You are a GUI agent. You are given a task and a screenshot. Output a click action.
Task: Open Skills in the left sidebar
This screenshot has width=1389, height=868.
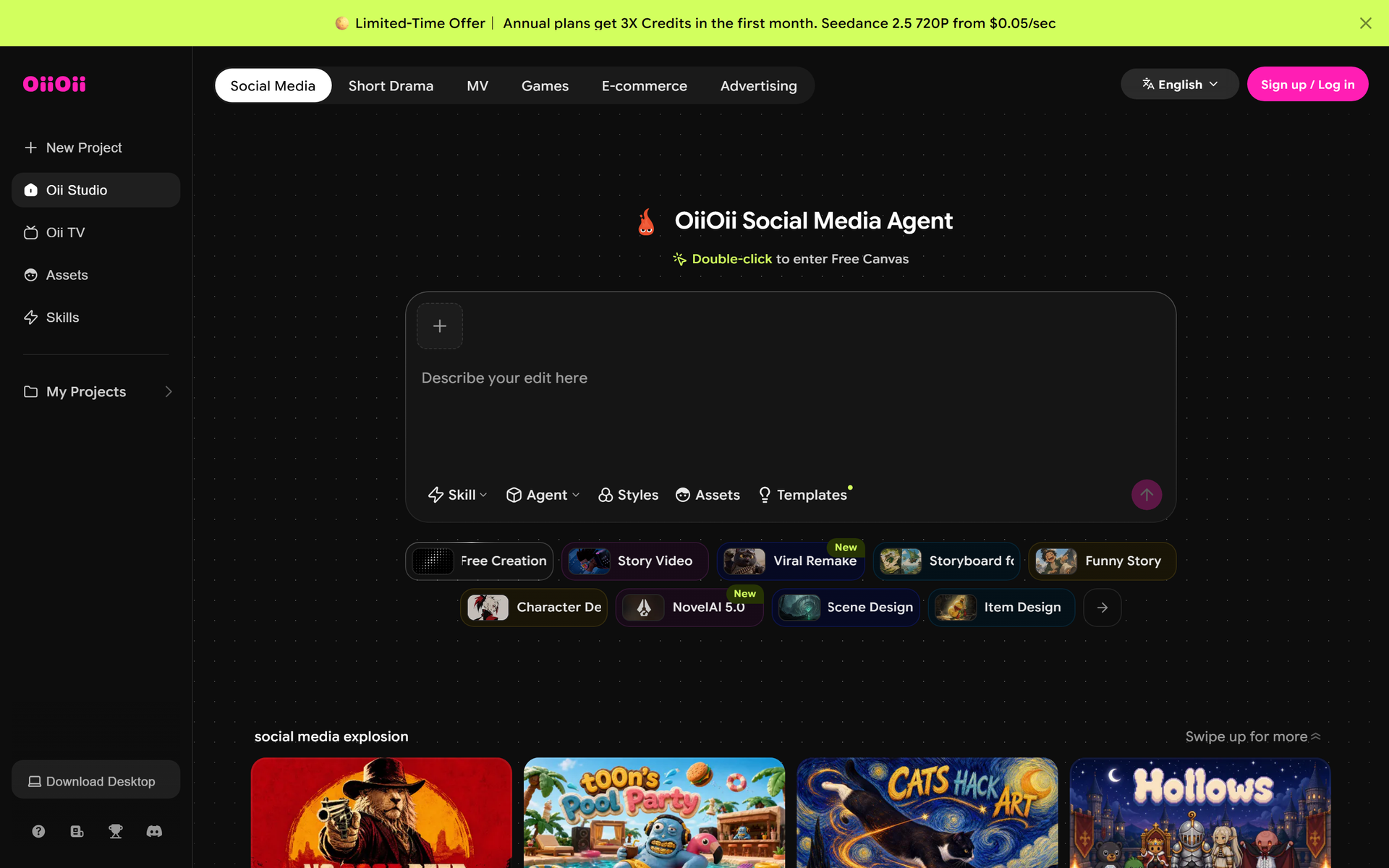[x=95, y=318]
